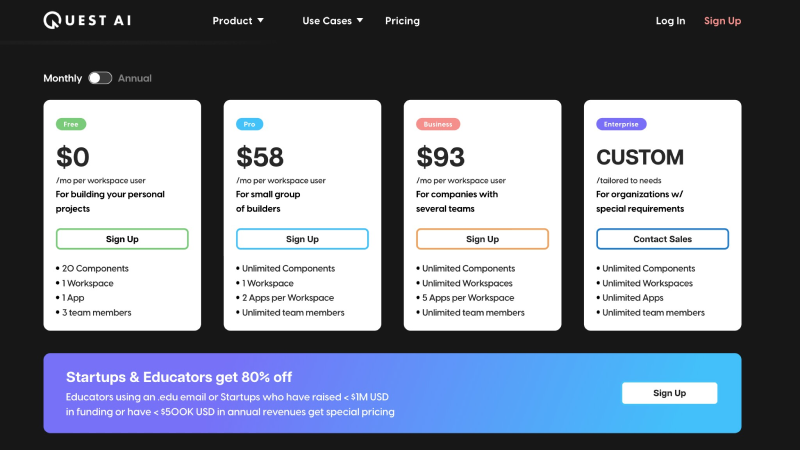
Task: Click the $58 Pro price
Action: point(260,157)
